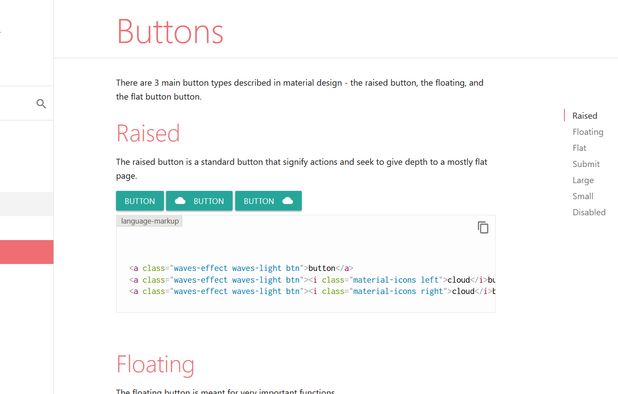The height and width of the screenshot is (394, 618).
Task: Click the cloud icon on middle button
Action: click(180, 201)
